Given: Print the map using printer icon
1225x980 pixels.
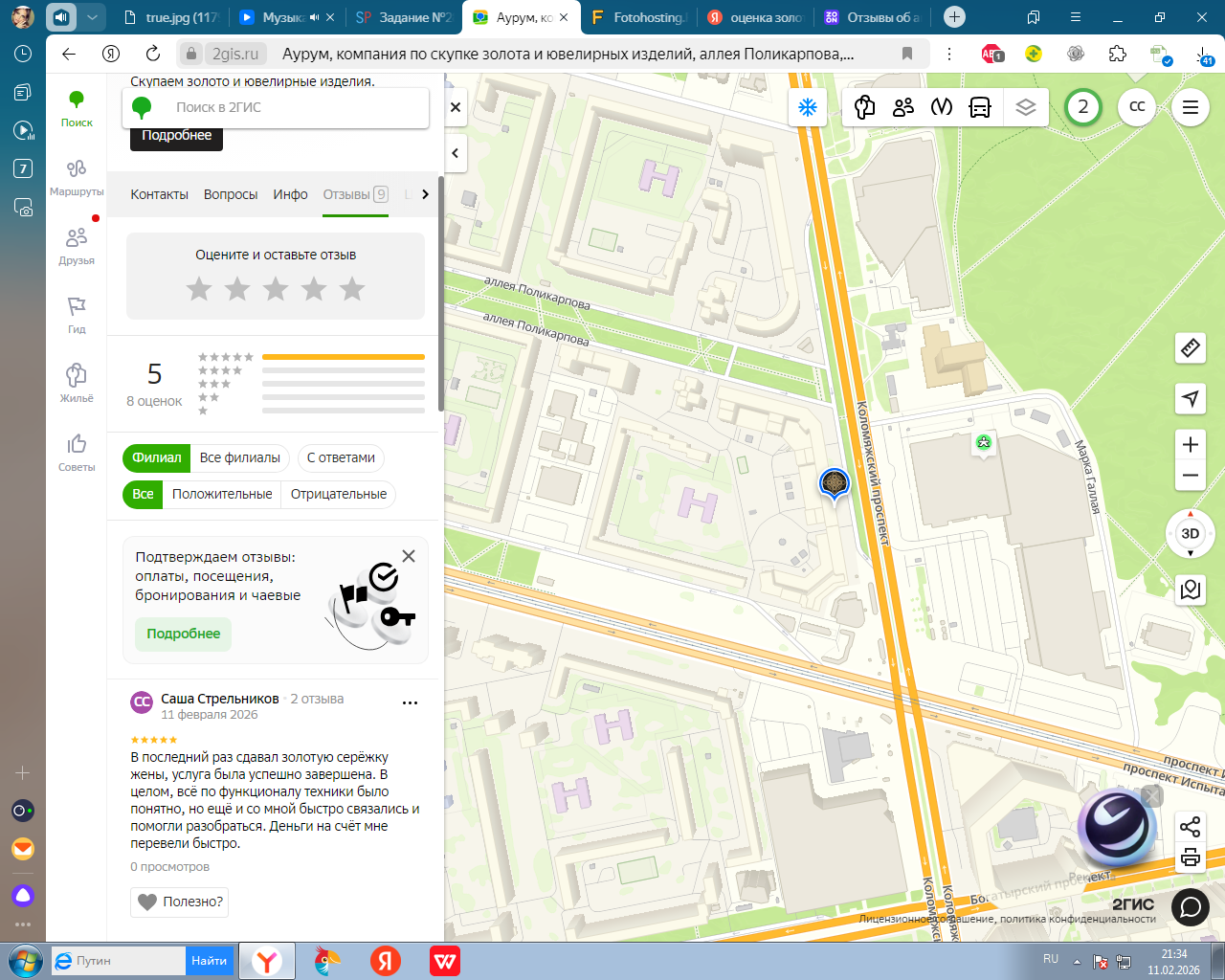Looking at the screenshot, I should (x=1190, y=857).
